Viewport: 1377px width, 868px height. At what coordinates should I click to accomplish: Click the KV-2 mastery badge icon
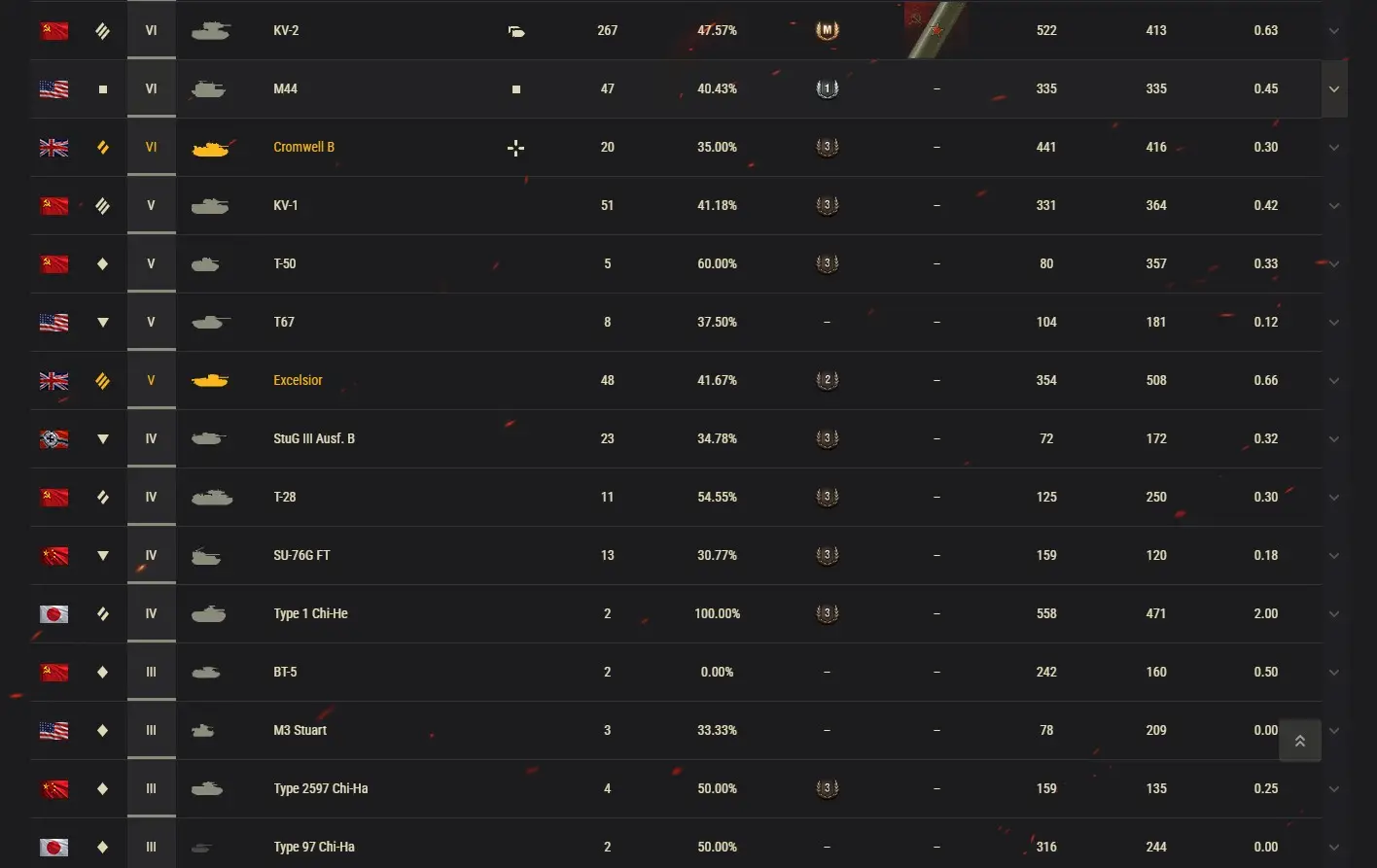(x=827, y=30)
